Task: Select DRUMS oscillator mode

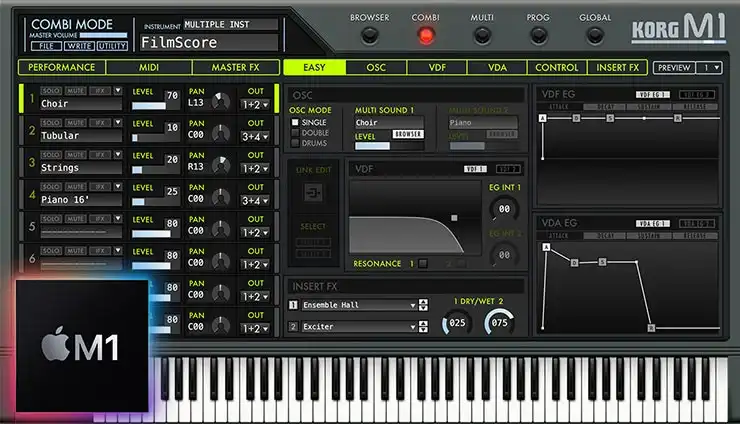Action: (295, 143)
